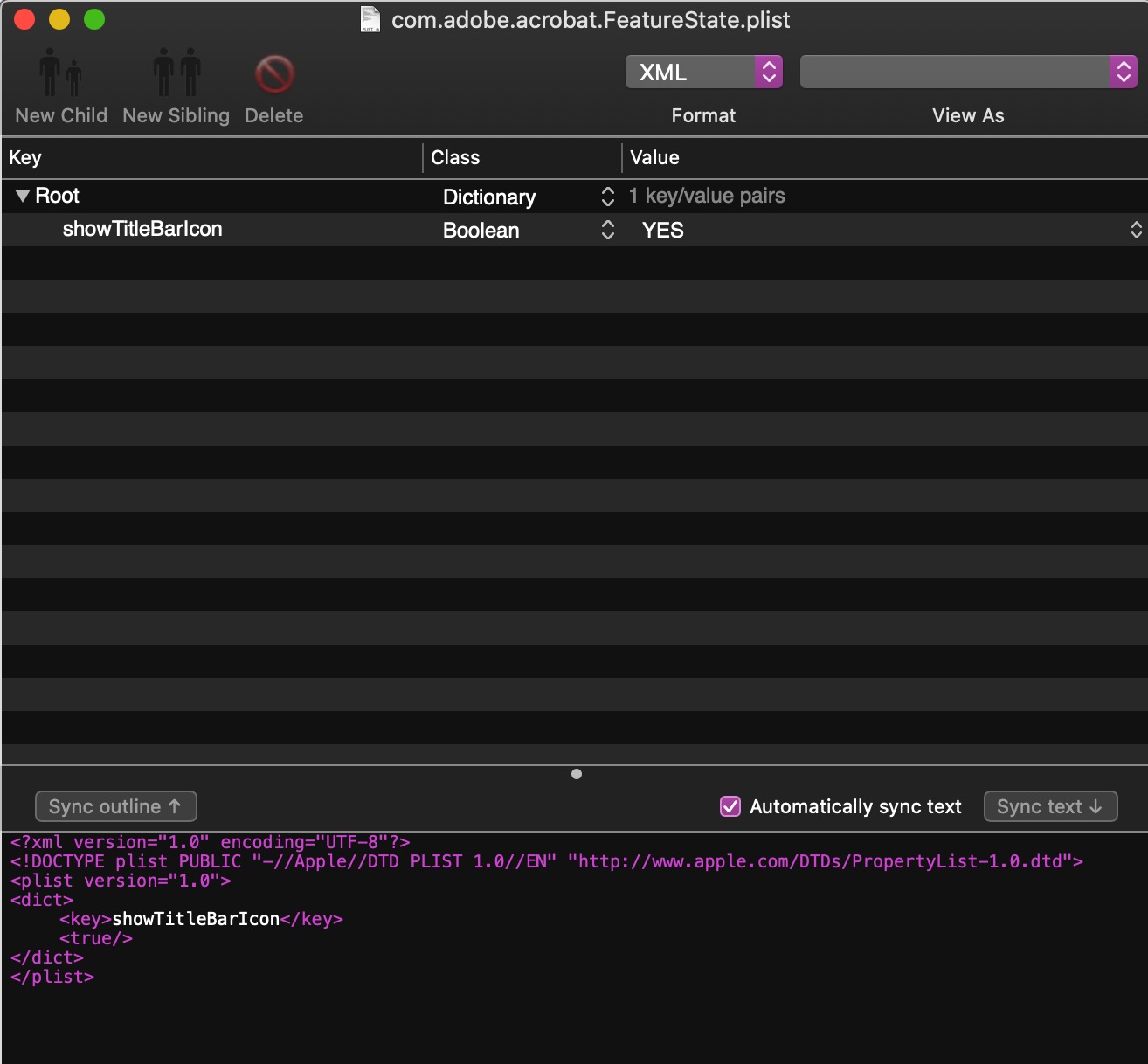Collapse the Root disclosure triangle
The width and height of the screenshot is (1148, 1064).
coord(23,196)
